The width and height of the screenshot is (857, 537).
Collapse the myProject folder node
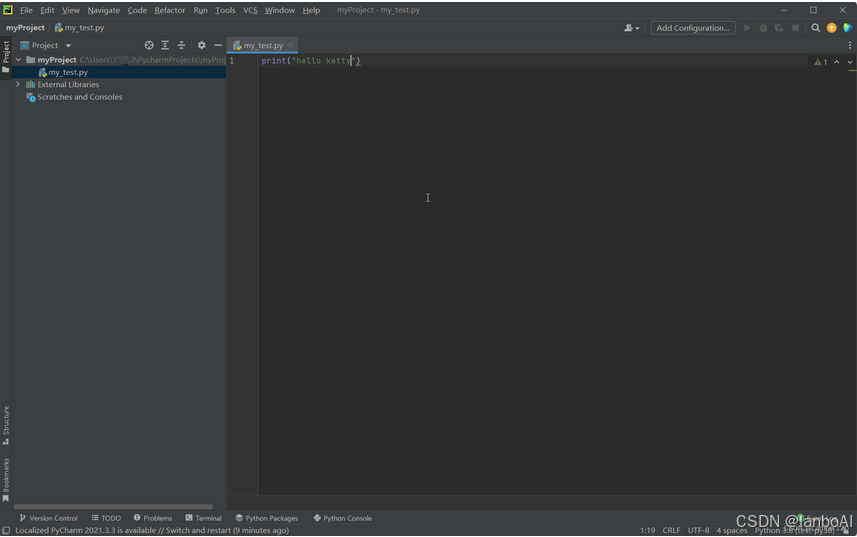pyautogui.click(x=18, y=60)
